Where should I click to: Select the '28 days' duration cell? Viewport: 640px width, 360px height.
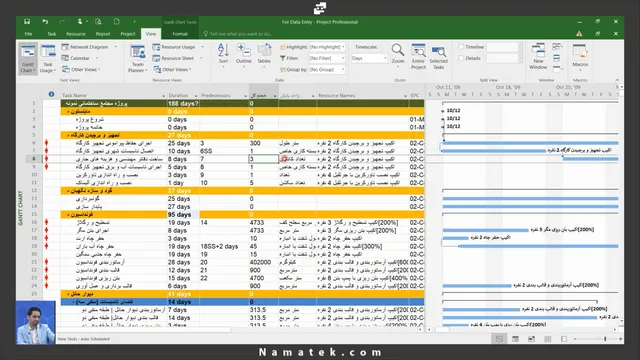[x=183, y=262]
